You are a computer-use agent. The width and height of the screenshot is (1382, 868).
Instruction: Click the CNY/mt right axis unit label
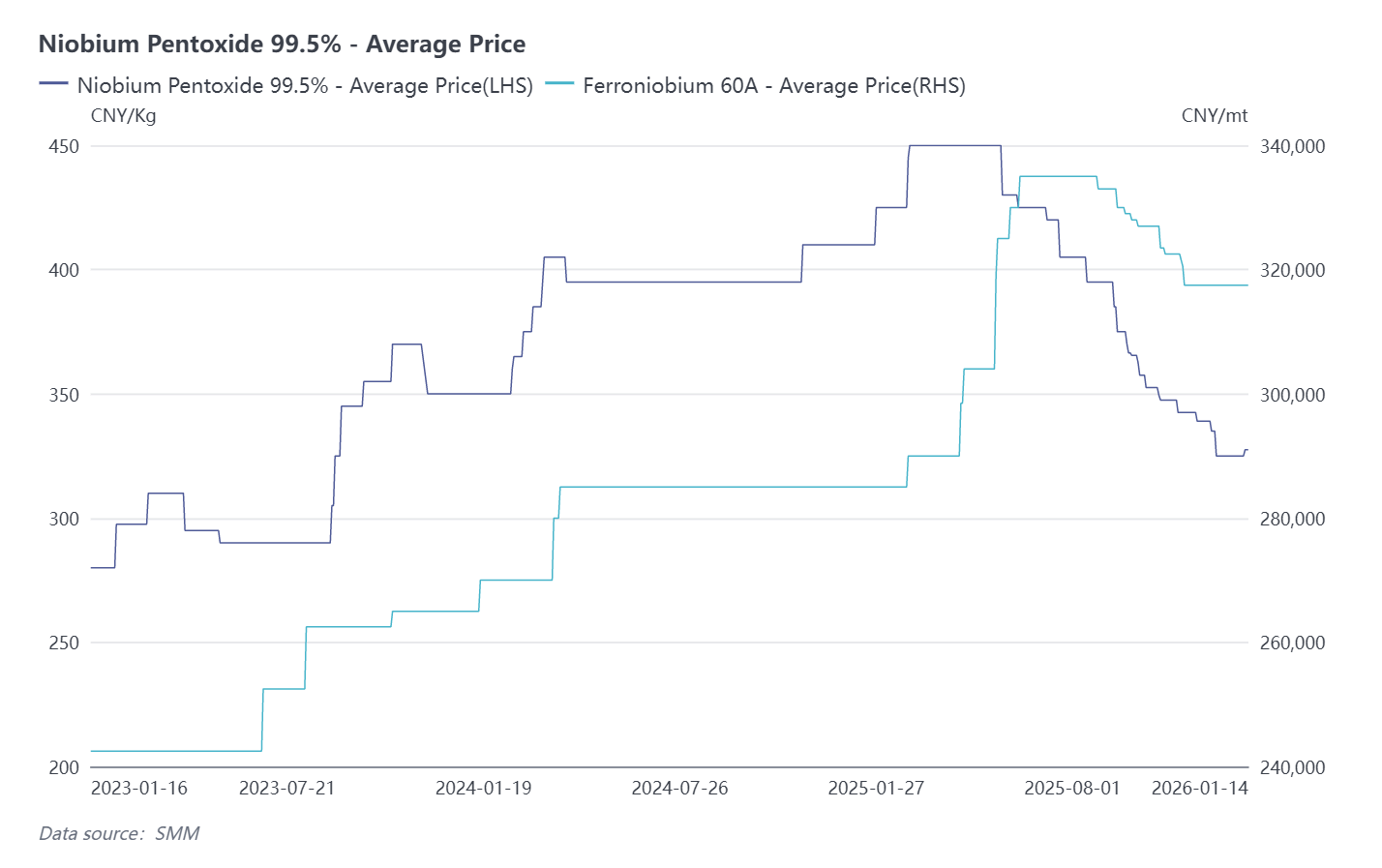(1214, 116)
